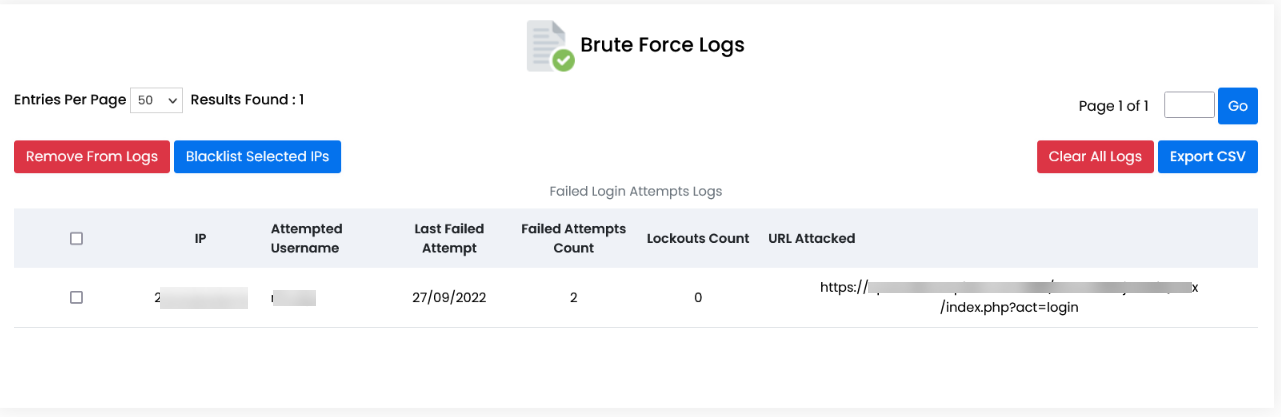Click the Remove From Logs button

[x=92, y=157]
